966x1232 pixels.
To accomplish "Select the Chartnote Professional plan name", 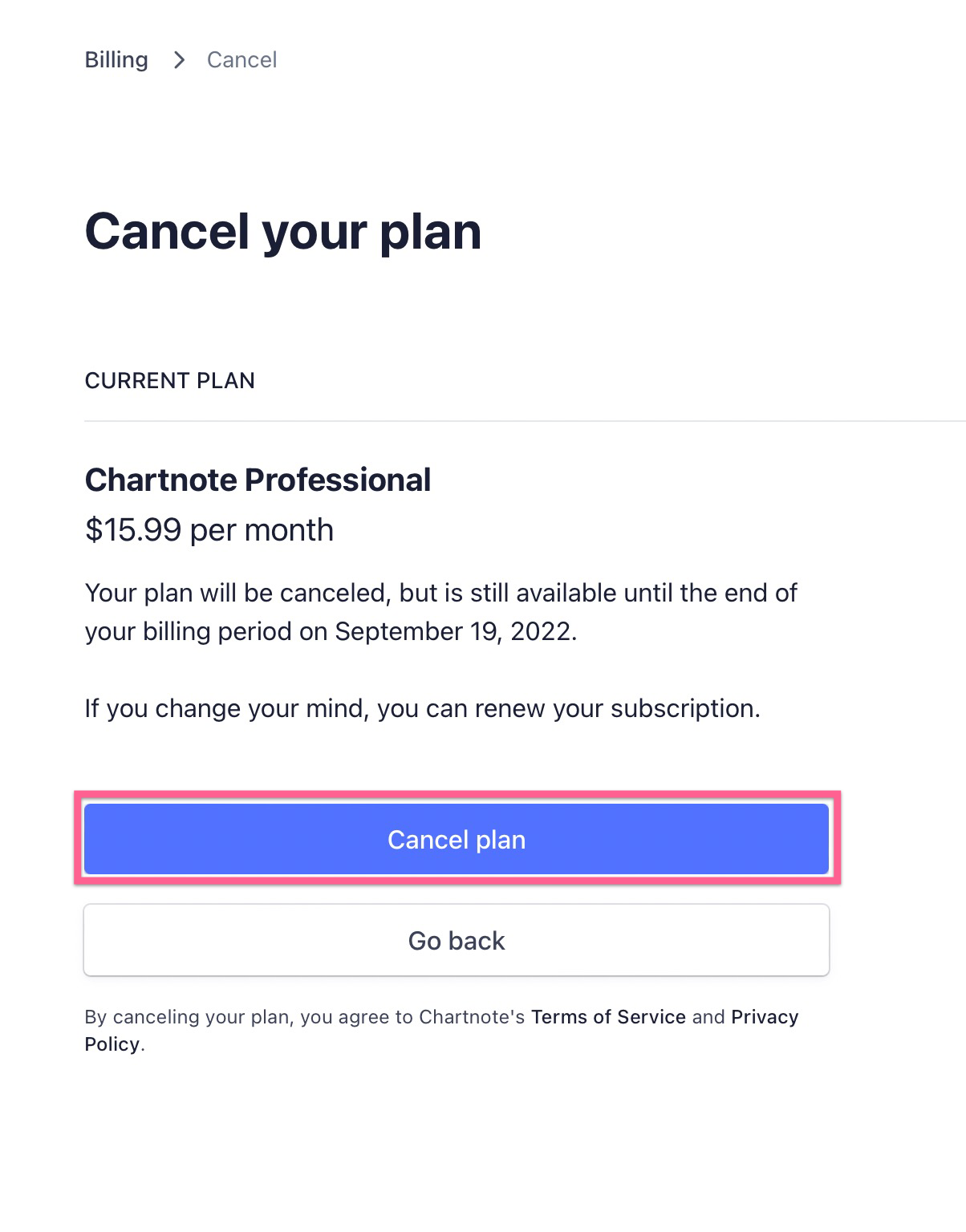I will click(x=258, y=479).
